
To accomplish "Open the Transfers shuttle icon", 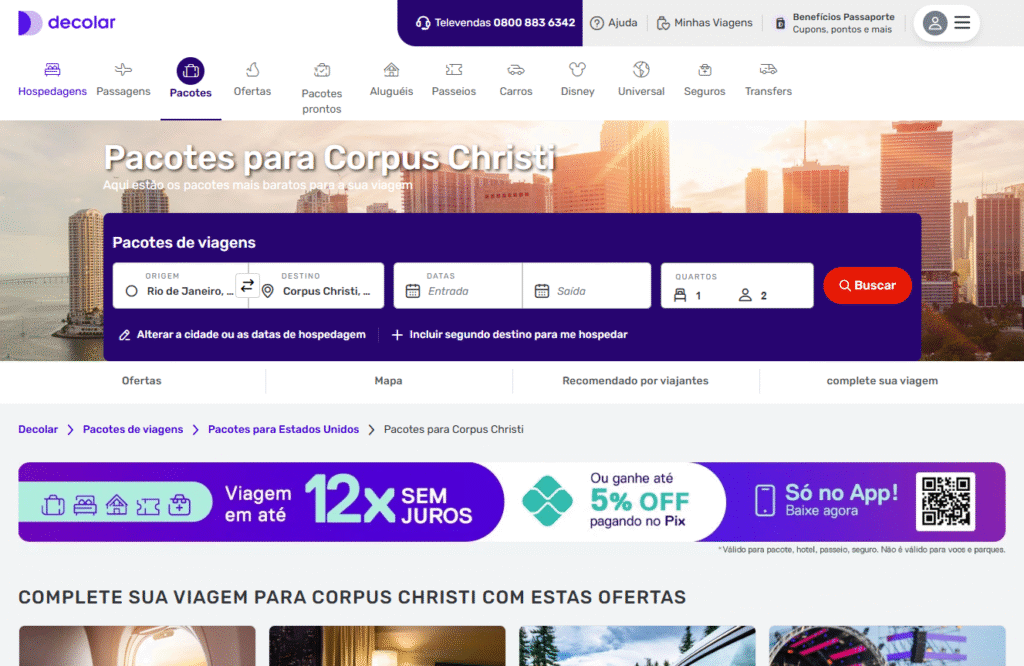I will click(768, 69).
